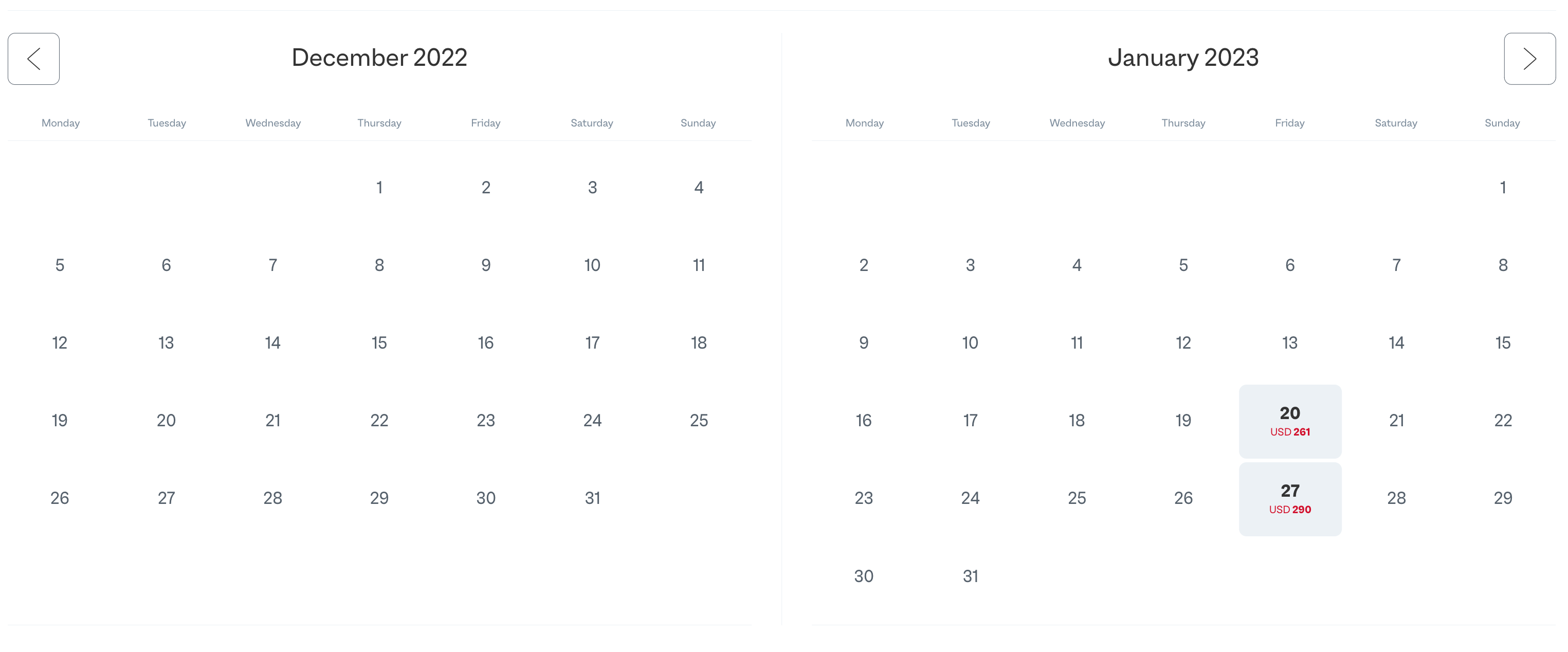Screen dimensions: 1568x652
Task: Click December 14 date
Action: pyautogui.click(x=272, y=343)
